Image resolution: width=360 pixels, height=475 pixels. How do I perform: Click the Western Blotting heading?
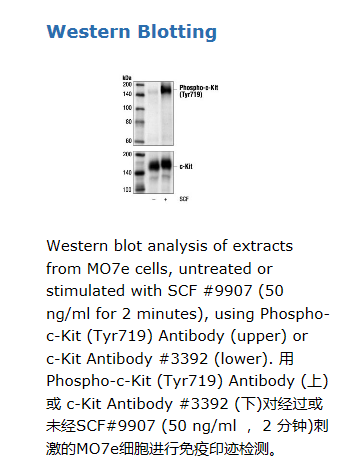(132, 32)
